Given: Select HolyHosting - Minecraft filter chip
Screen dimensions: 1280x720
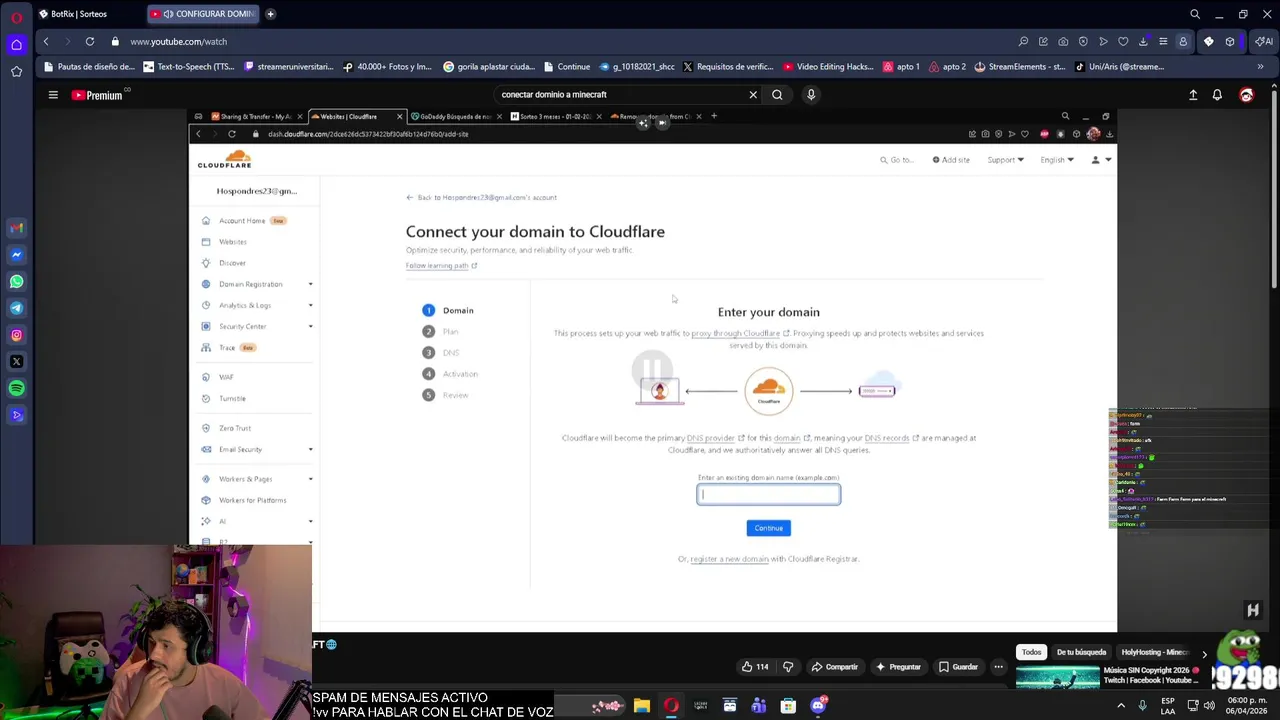Looking at the screenshot, I should 1154,652.
